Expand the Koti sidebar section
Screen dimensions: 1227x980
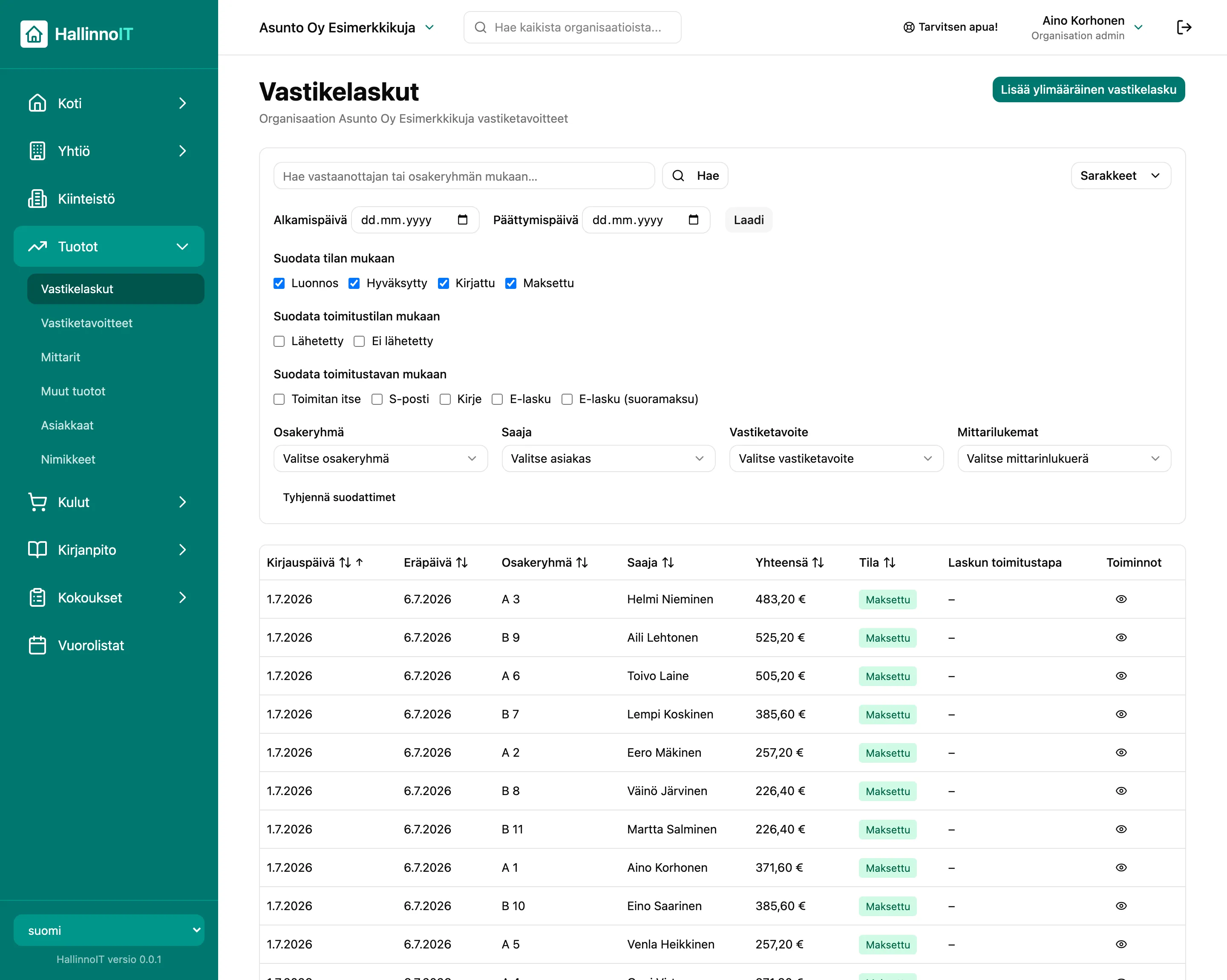point(109,104)
